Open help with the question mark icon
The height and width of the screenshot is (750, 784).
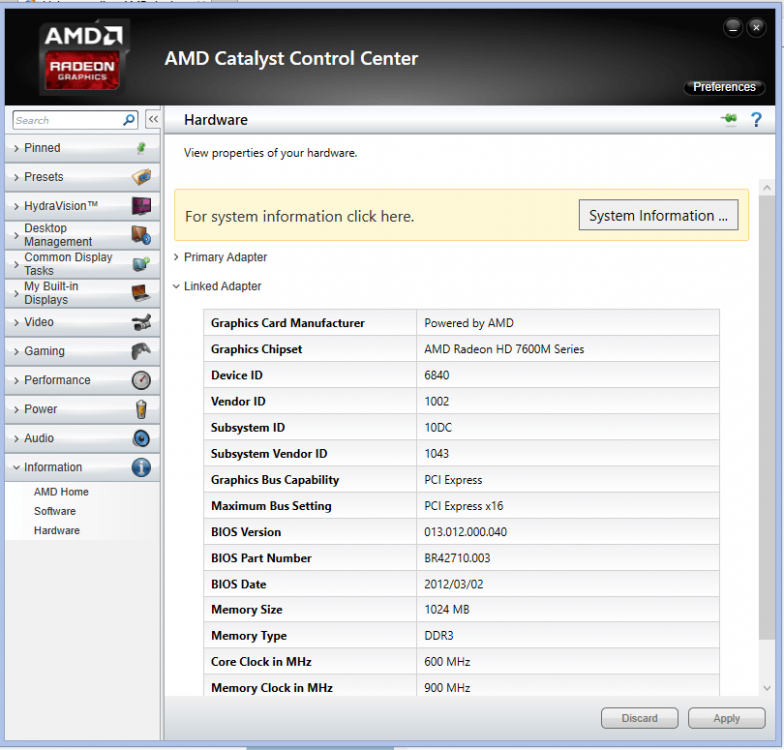click(756, 120)
